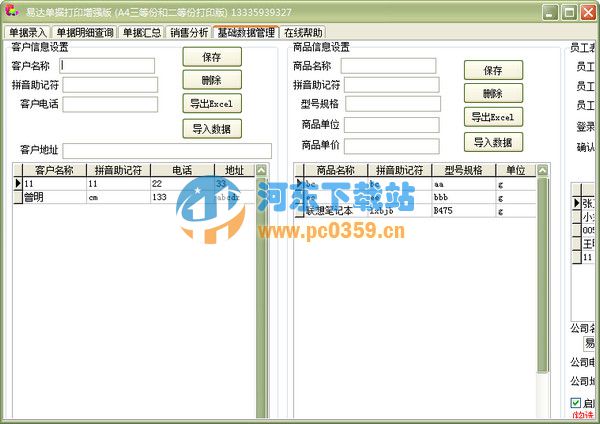Open 销售分析 tab
600x424 pixels.
pos(189,33)
